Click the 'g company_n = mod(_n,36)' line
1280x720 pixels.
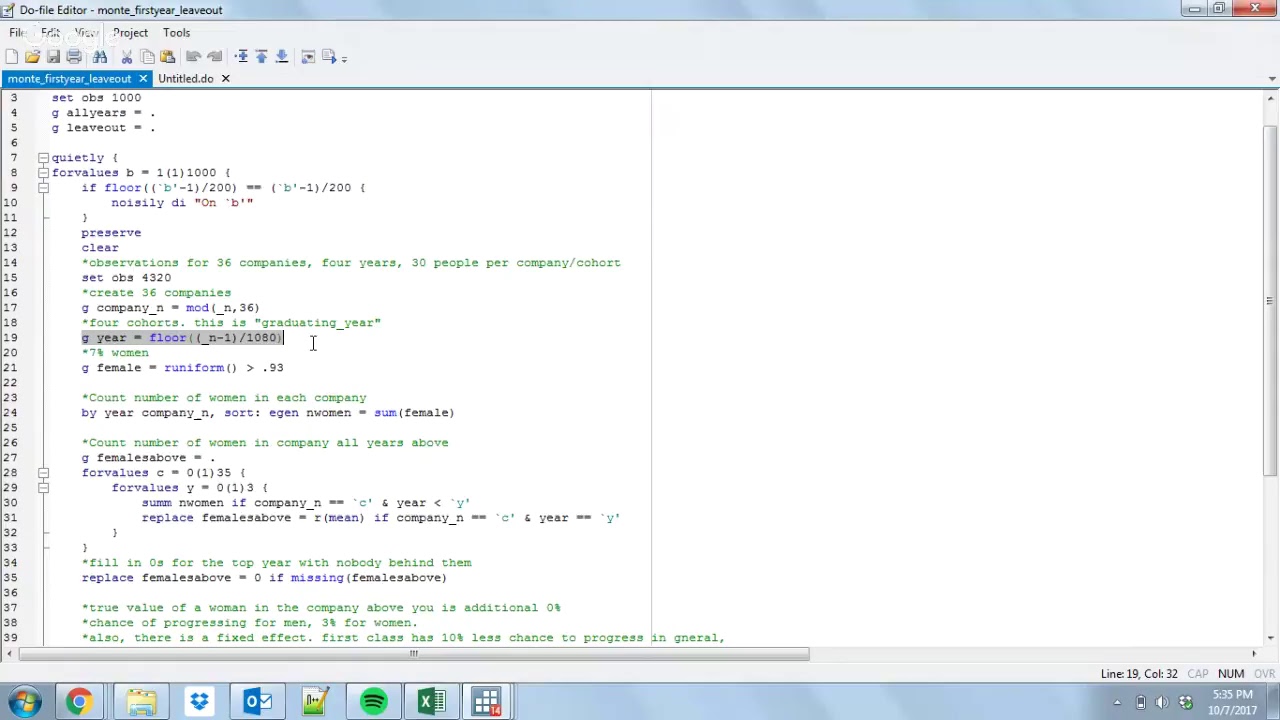pos(170,307)
